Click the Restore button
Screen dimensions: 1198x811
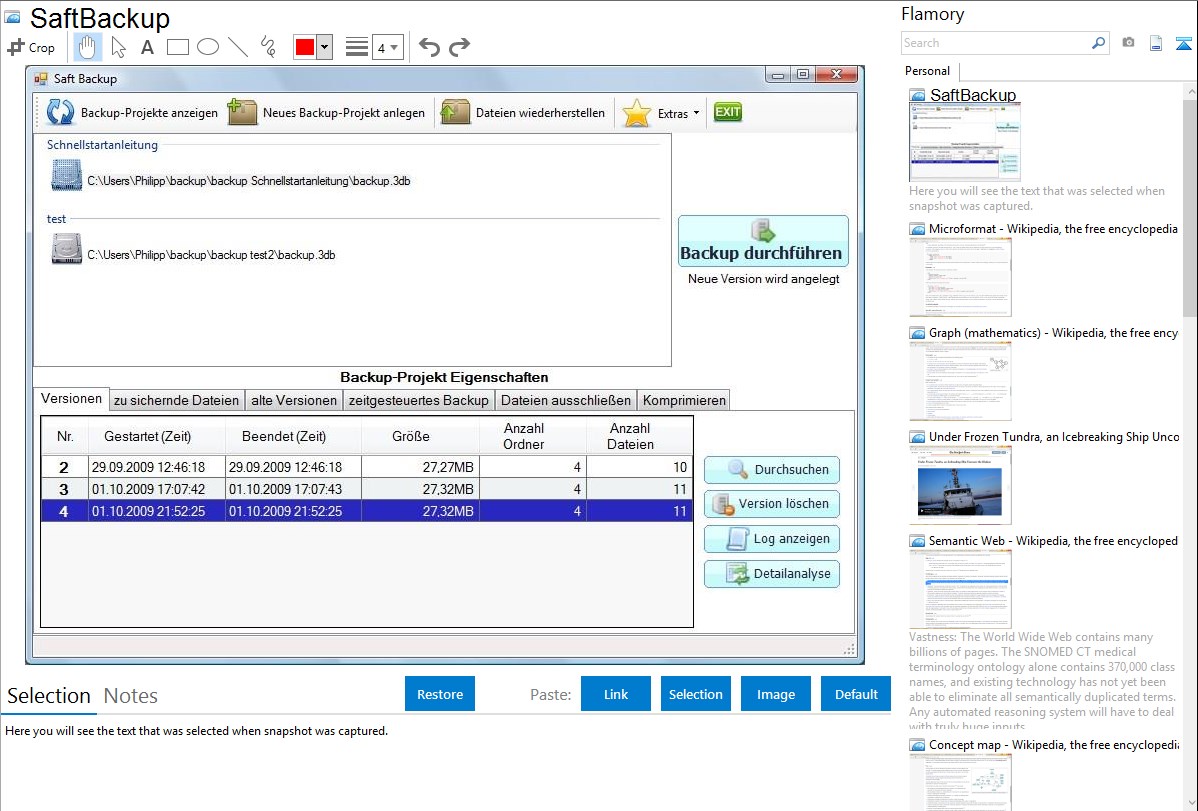440,694
